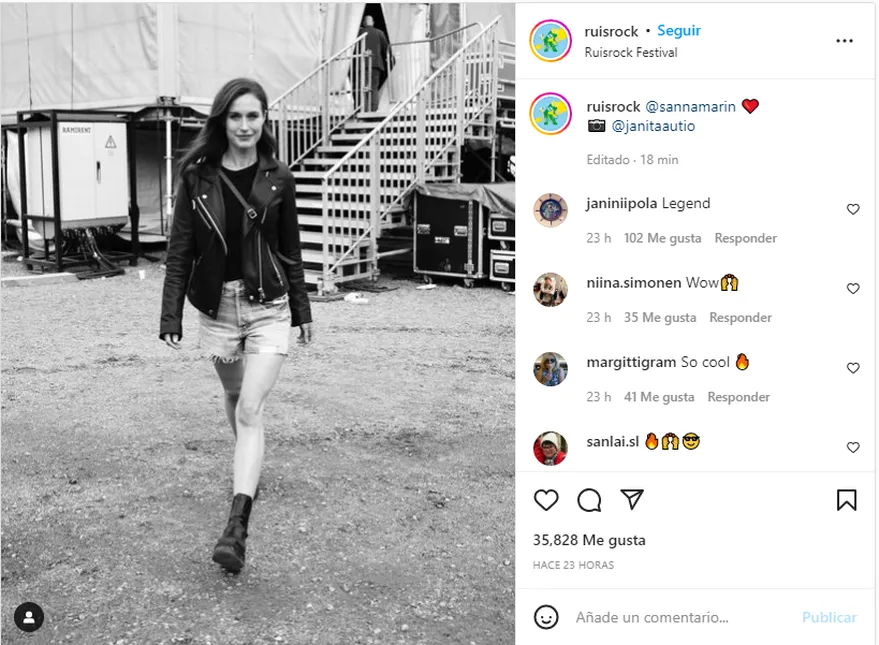The width and height of the screenshot is (879, 645).
Task: Follow ruisrock with the Seguir button
Action: click(679, 31)
